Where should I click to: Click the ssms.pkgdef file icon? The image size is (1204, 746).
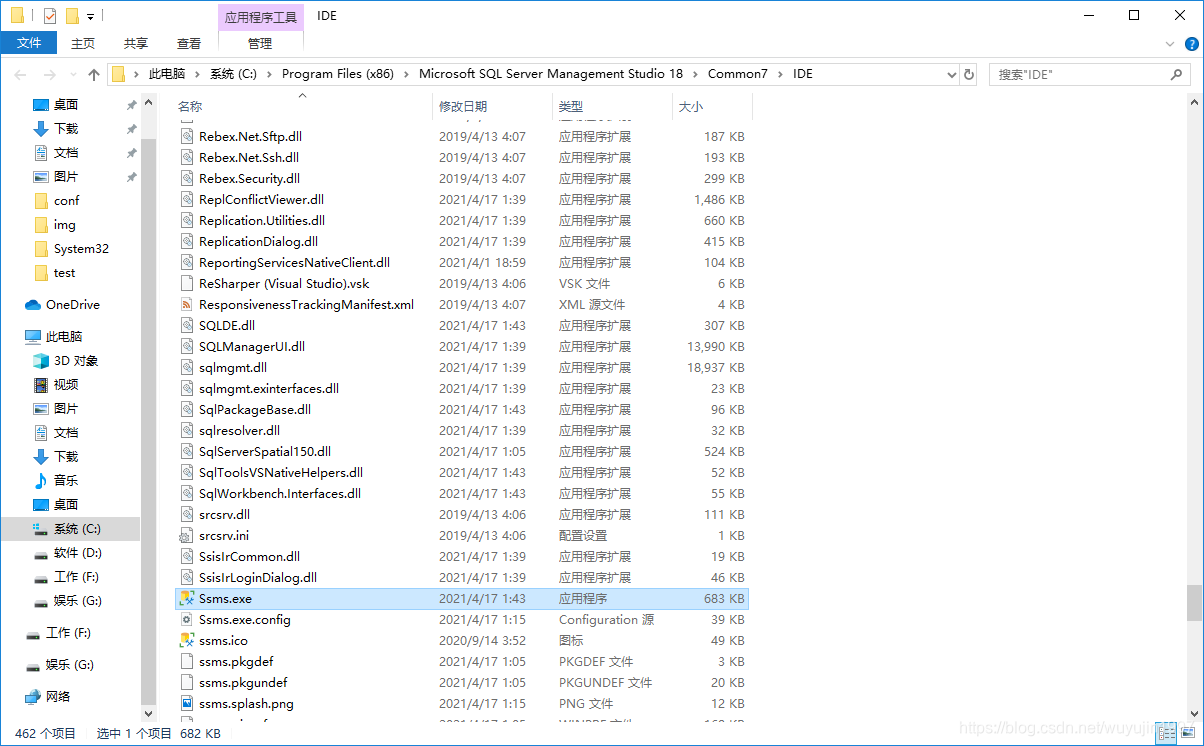[186, 661]
